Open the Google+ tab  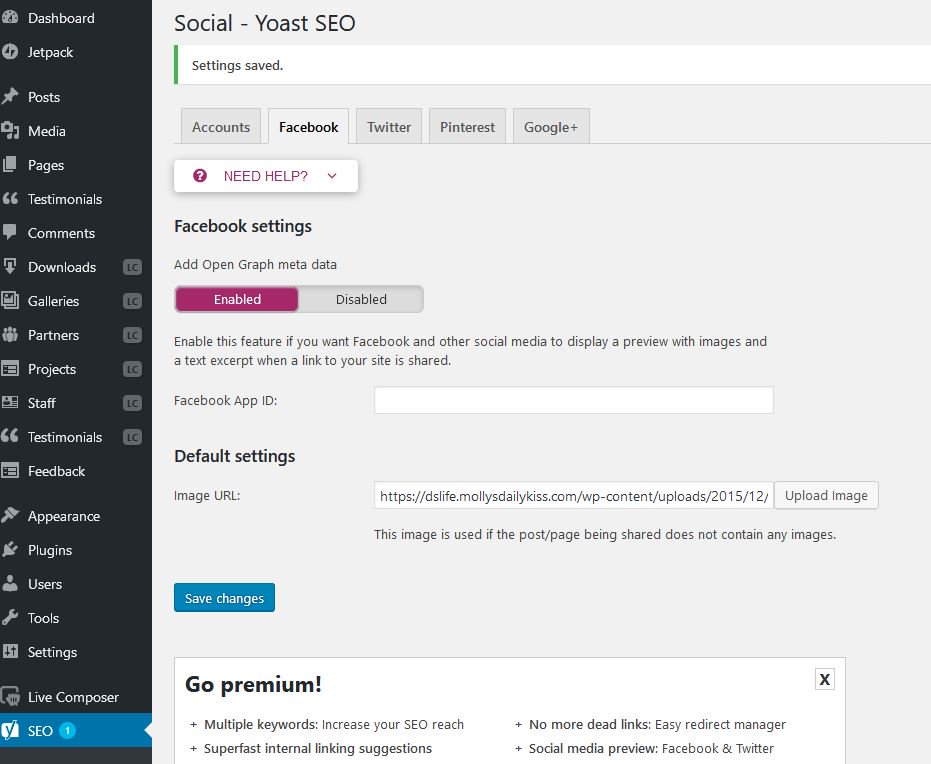coord(551,126)
